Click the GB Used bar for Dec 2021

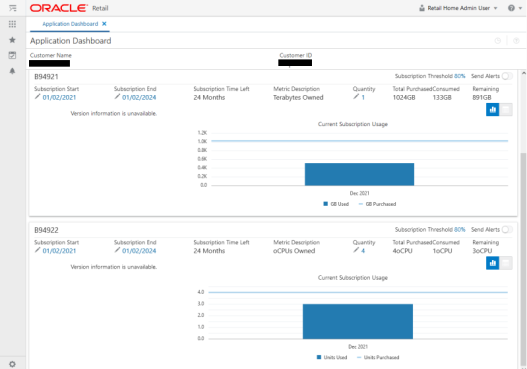coord(359,174)
